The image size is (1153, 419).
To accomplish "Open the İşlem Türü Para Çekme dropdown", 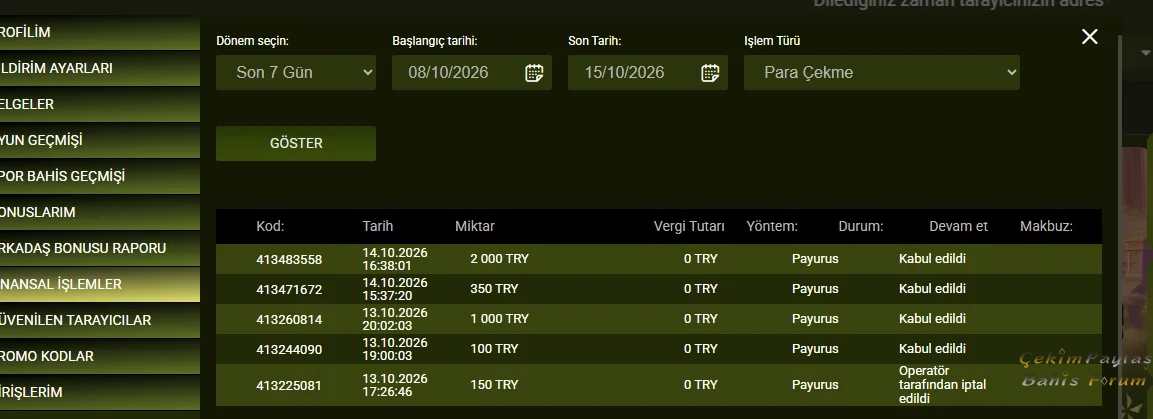I will tap(882, 73).
